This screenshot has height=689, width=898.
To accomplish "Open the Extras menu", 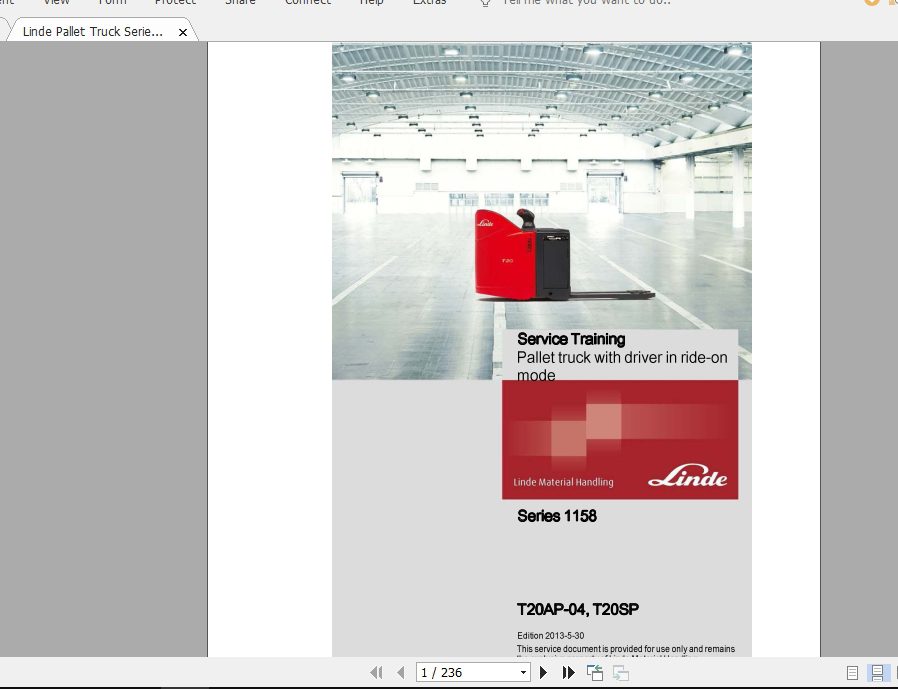I will 430,2.
